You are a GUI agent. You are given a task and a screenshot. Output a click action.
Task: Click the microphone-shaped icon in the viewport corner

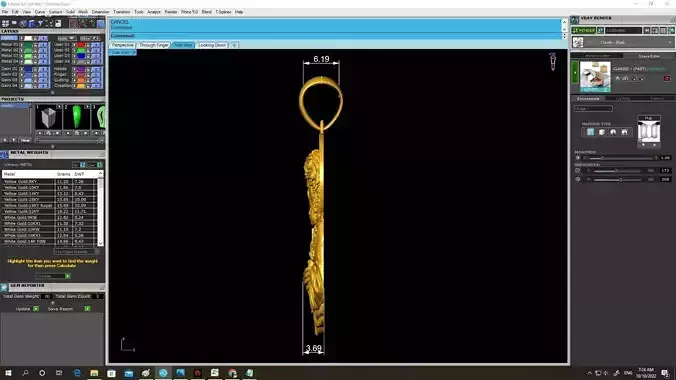point(553,62)
